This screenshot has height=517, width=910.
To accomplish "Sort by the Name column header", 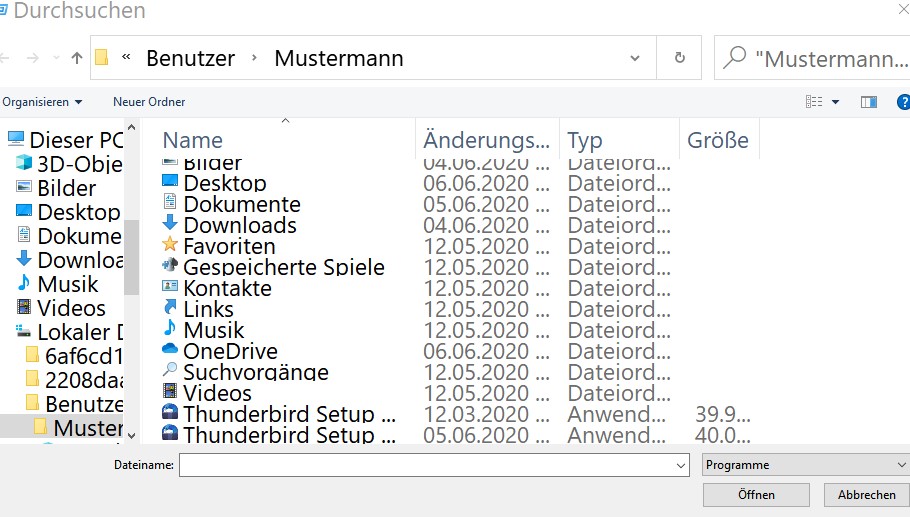I will click(193, 140).
